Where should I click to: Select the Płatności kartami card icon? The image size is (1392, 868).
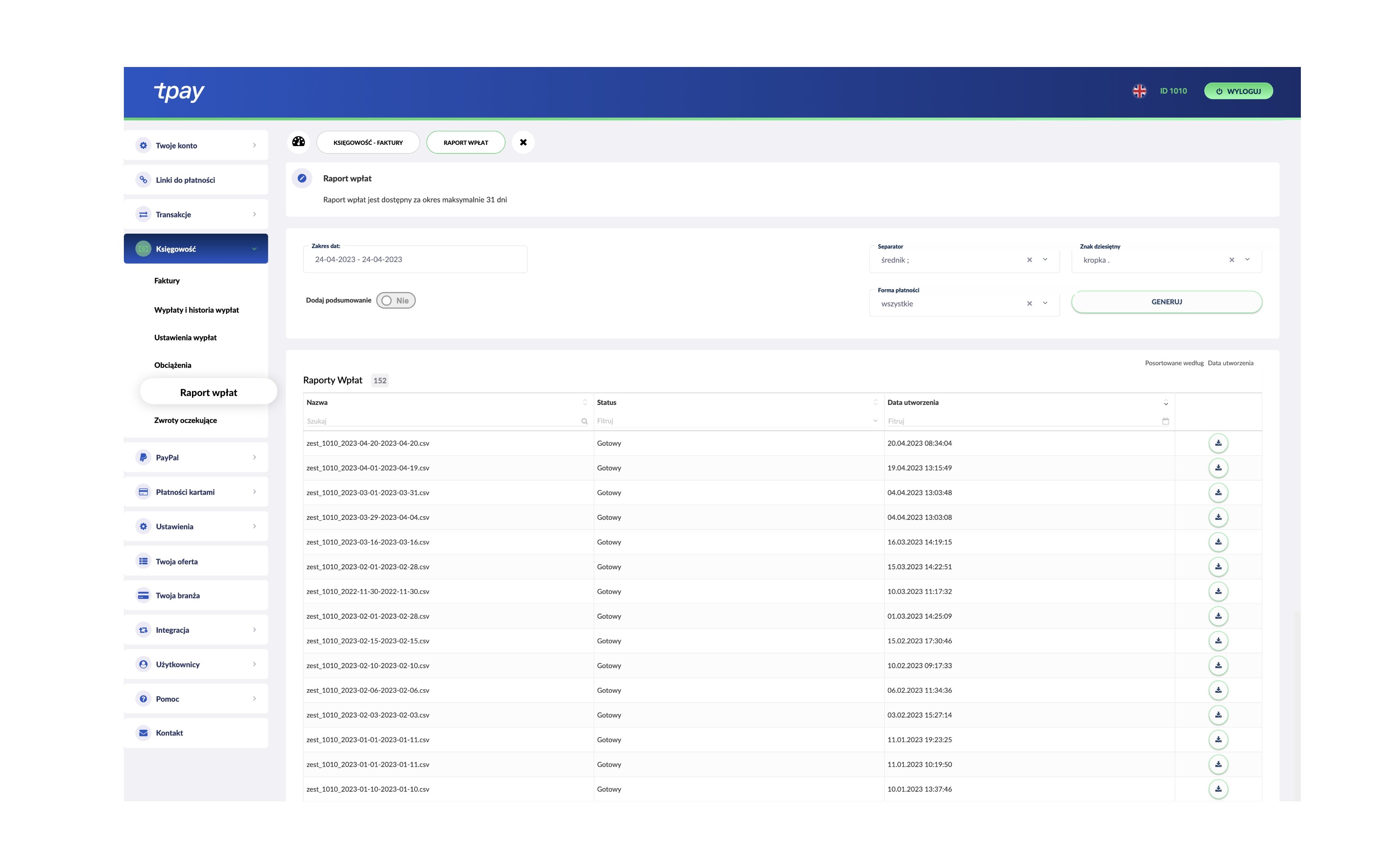pyautogui.click(x=143, y=491)
